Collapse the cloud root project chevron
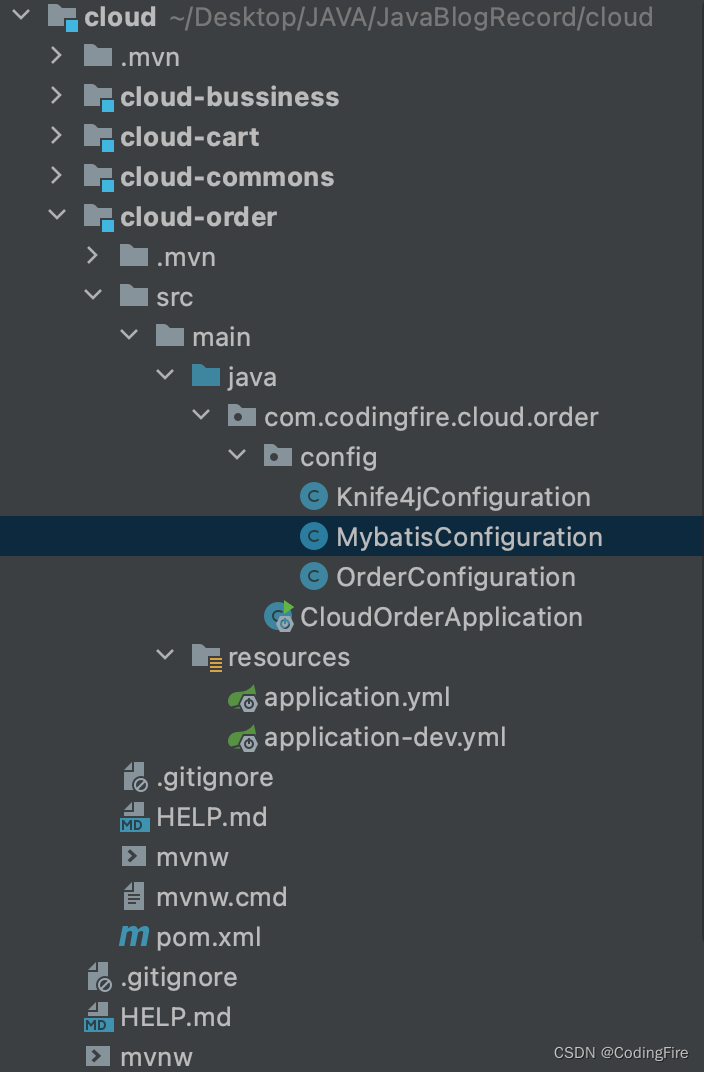Viewport: 704px width, 1072px height. 21,14
